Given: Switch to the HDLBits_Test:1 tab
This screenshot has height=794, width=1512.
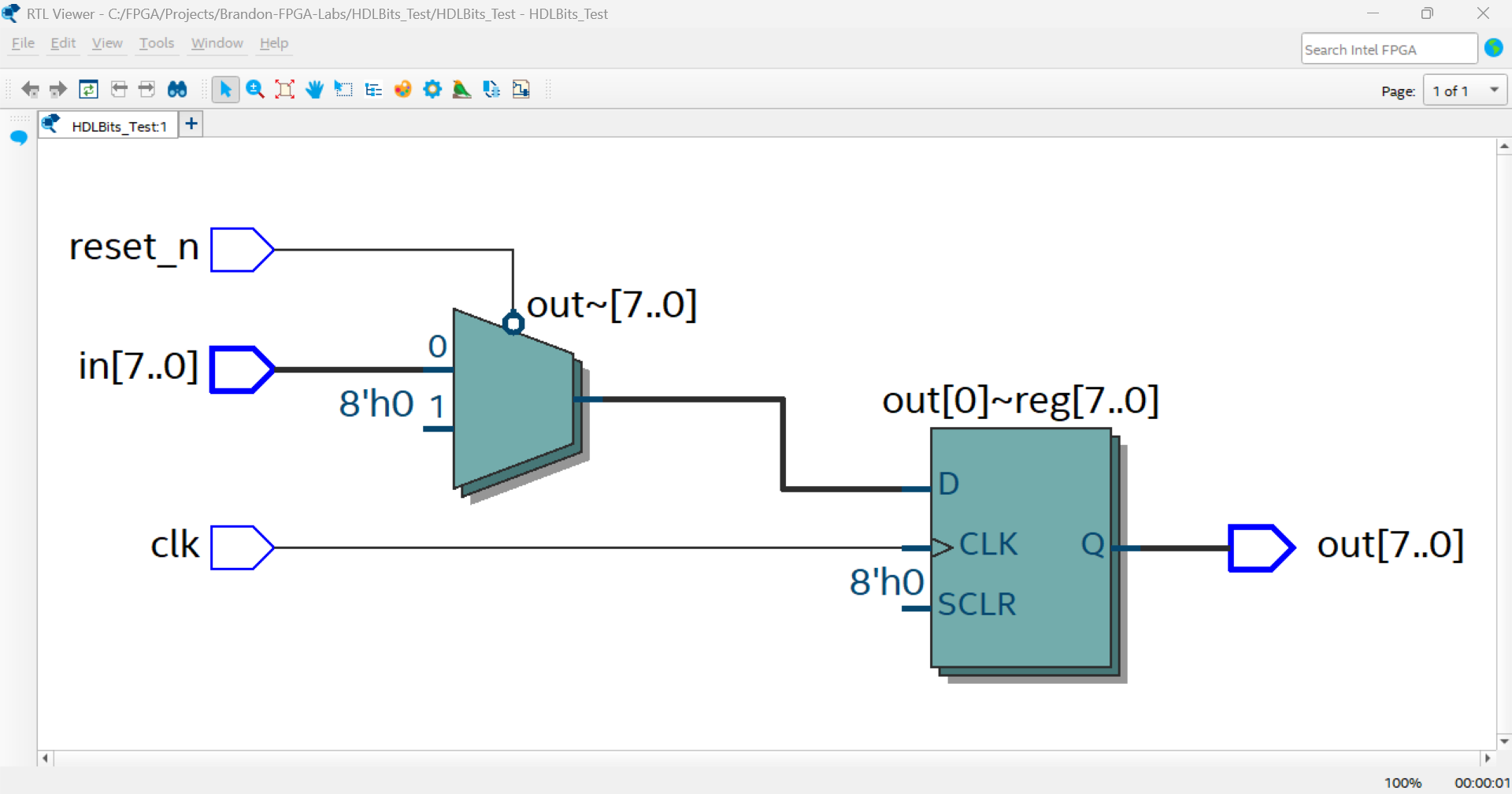Looking at the screenshot, I should [118, 126].
